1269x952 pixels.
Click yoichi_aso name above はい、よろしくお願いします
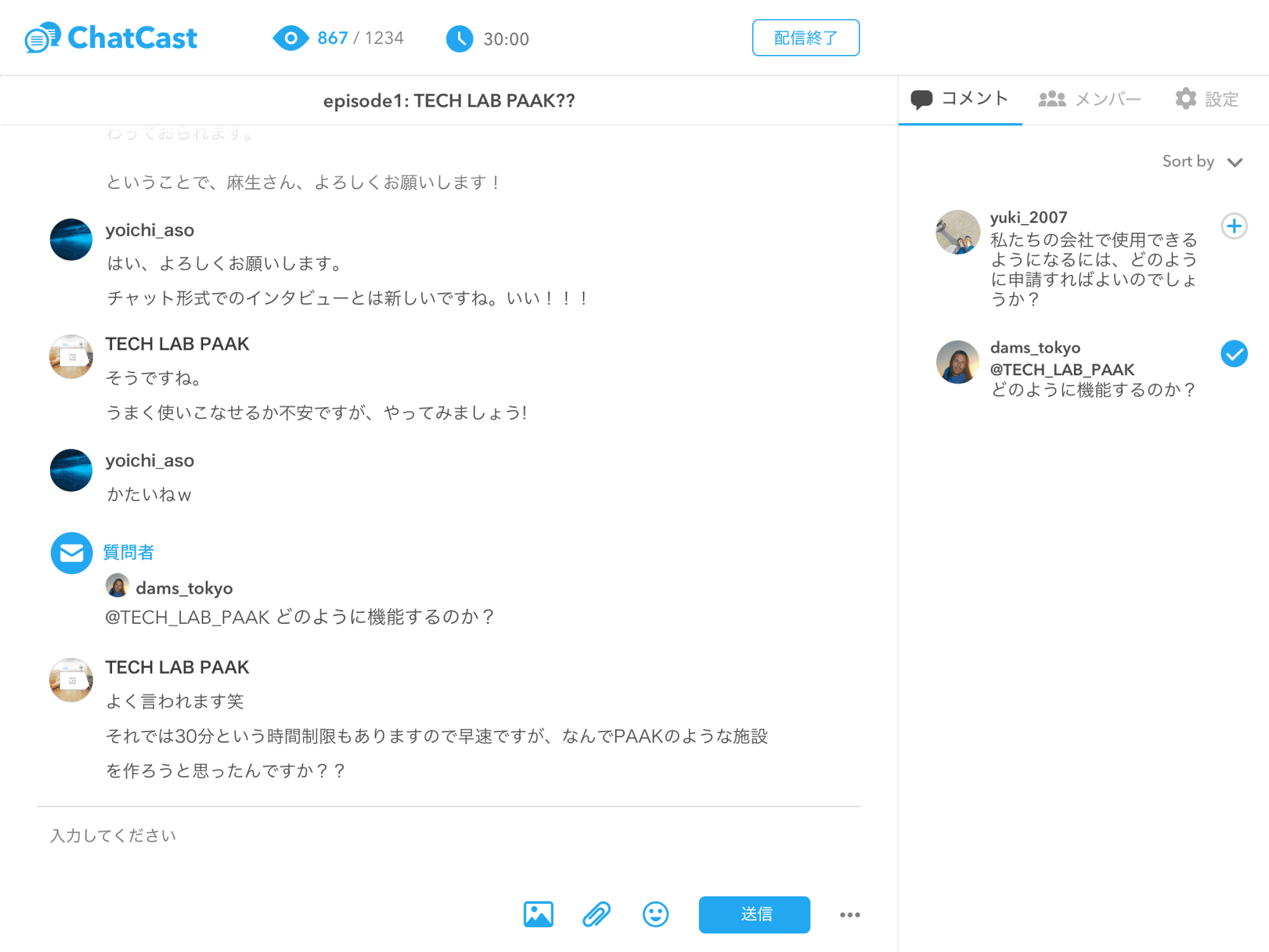[150, 230]
